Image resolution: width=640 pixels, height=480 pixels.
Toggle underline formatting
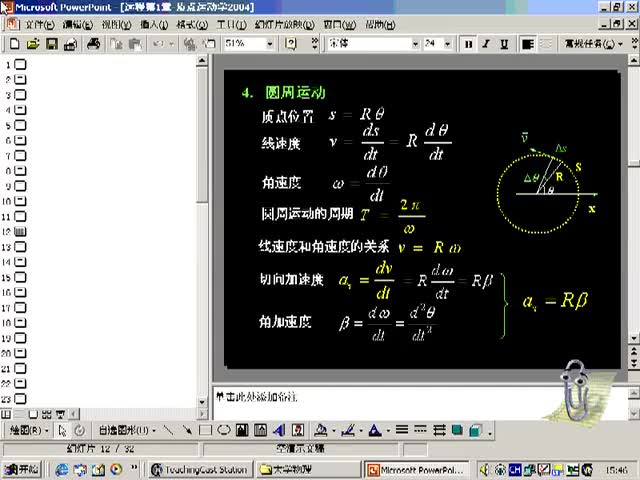504,44
